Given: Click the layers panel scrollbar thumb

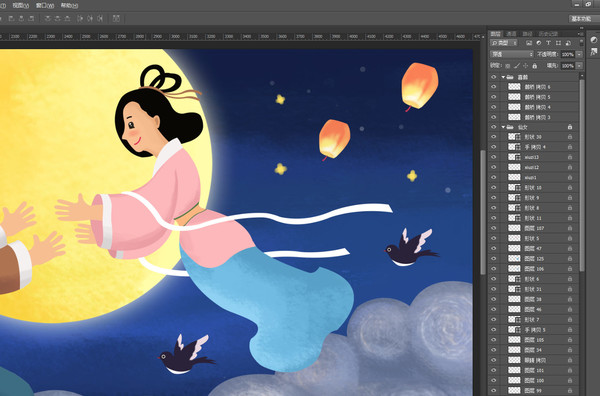Looking at the screenshot, I should (582, 175).
